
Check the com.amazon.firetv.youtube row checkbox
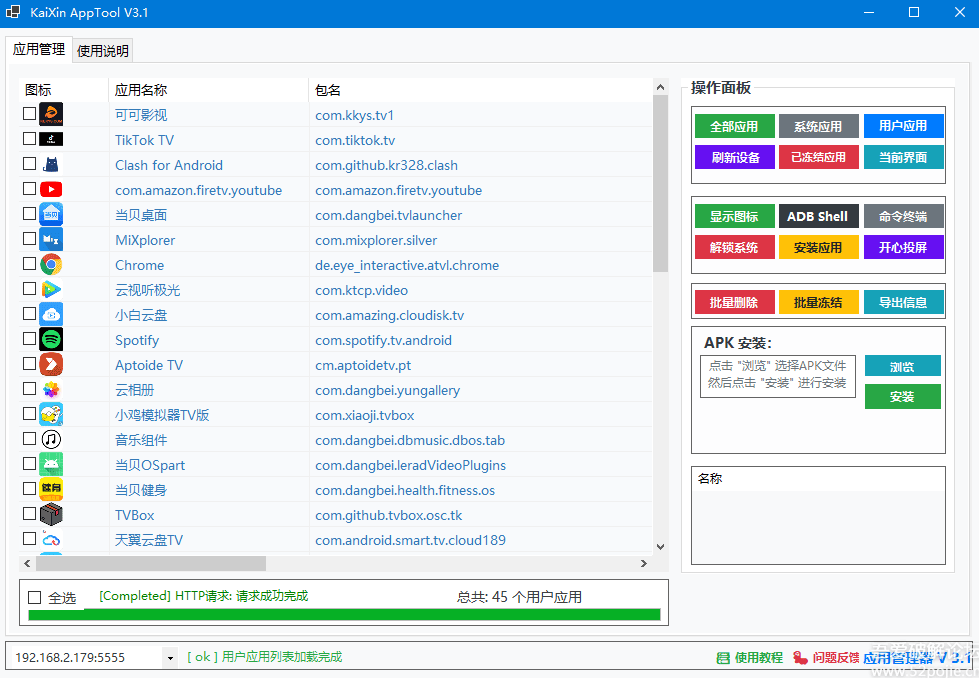point(29,189)
